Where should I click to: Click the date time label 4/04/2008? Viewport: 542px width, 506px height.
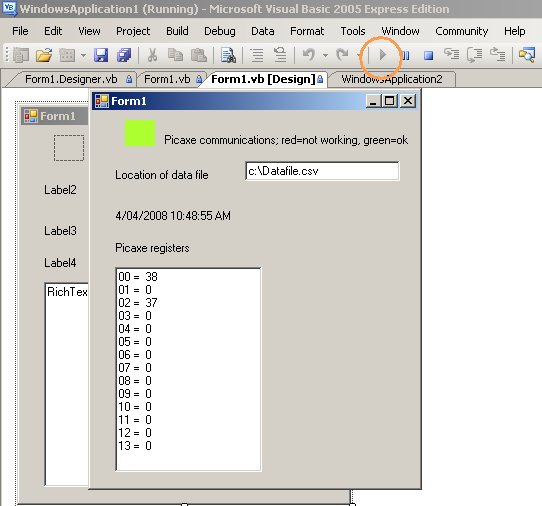click(173, 216)
